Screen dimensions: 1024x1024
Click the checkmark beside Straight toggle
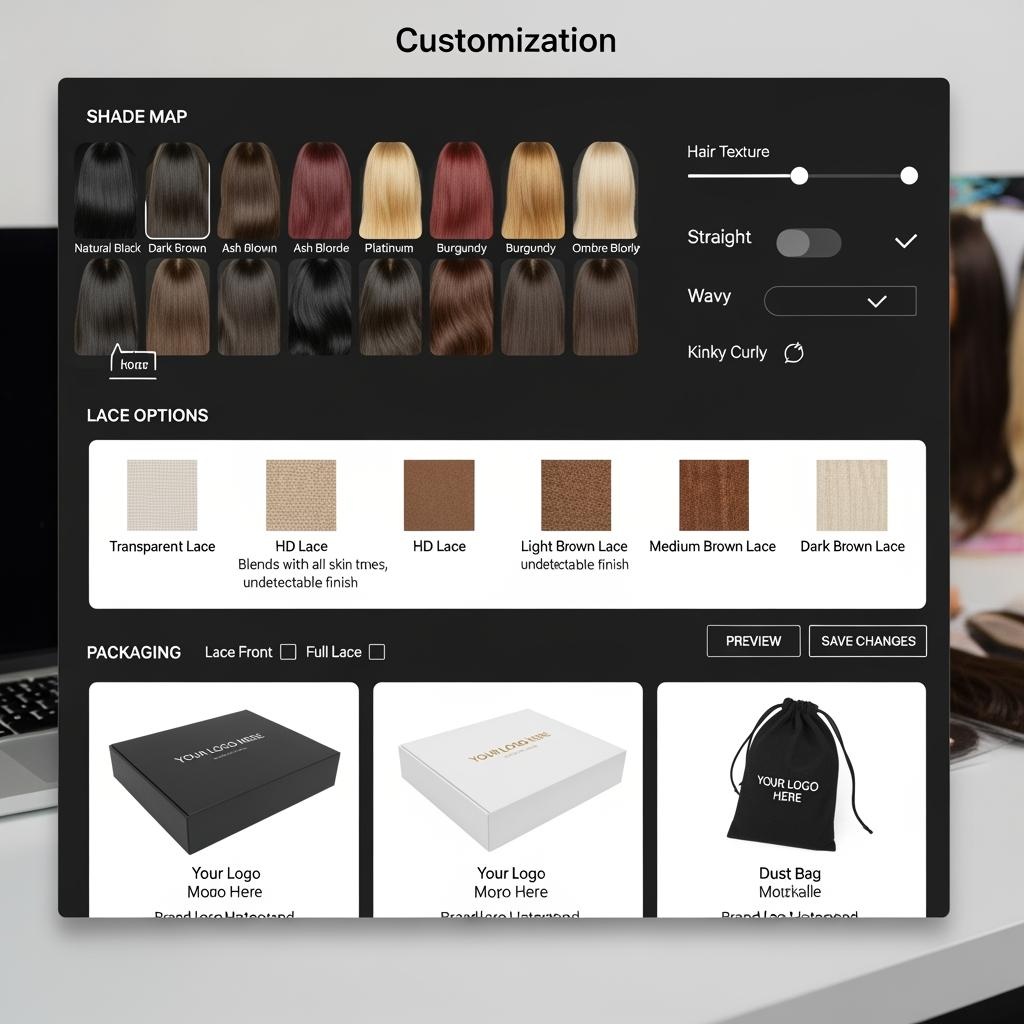coord(906,241)
